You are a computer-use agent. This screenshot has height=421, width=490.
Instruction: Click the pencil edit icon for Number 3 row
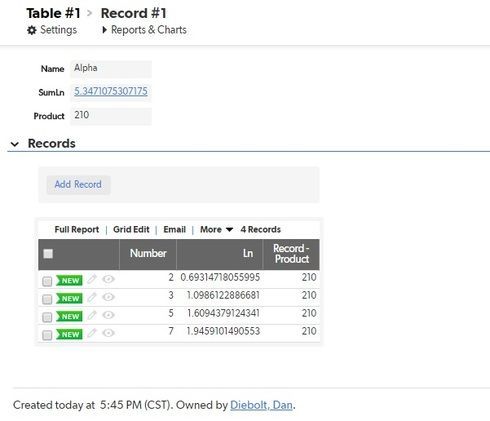92,297
